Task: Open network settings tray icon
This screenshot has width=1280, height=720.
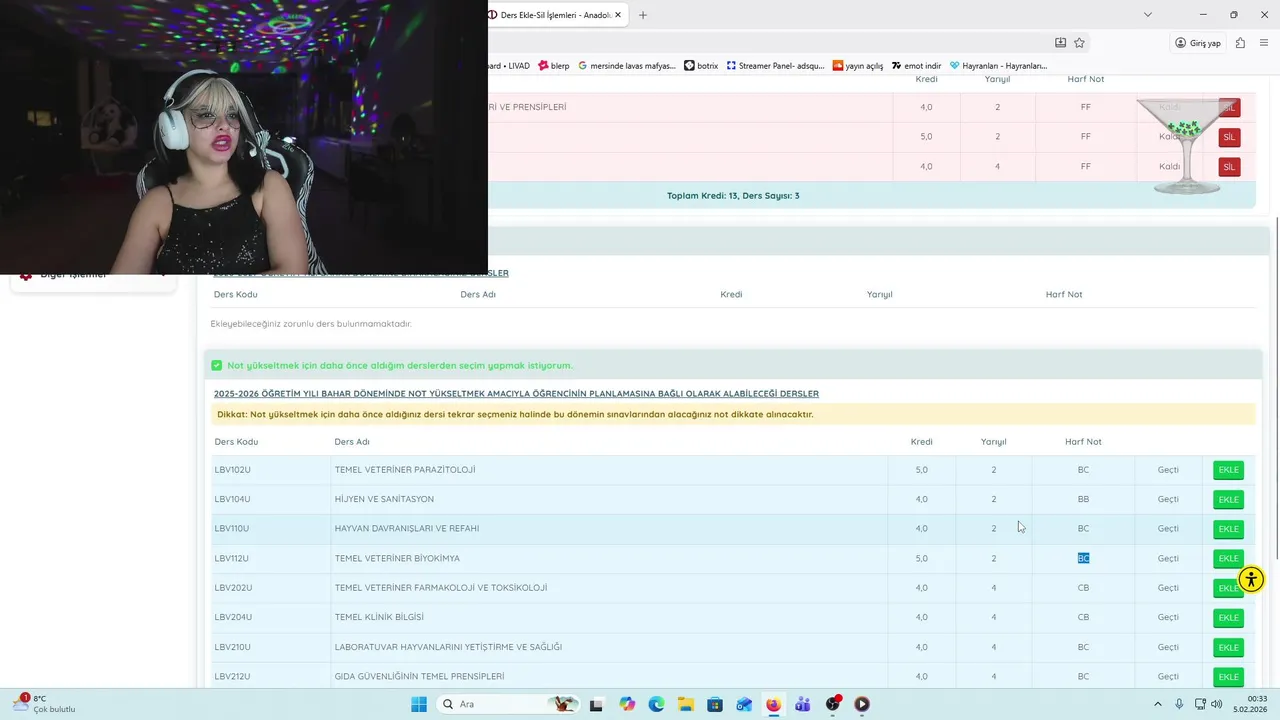Action: (1199, 704)
